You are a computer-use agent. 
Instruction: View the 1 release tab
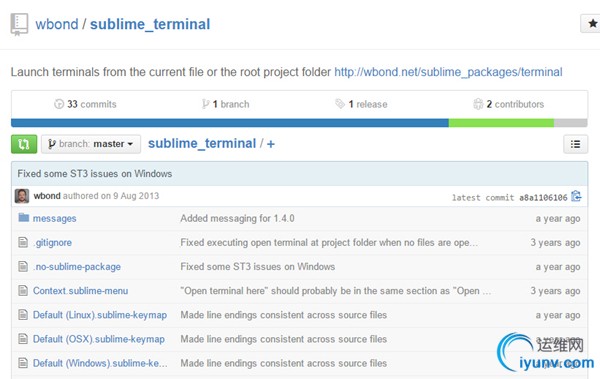(361, 104)
